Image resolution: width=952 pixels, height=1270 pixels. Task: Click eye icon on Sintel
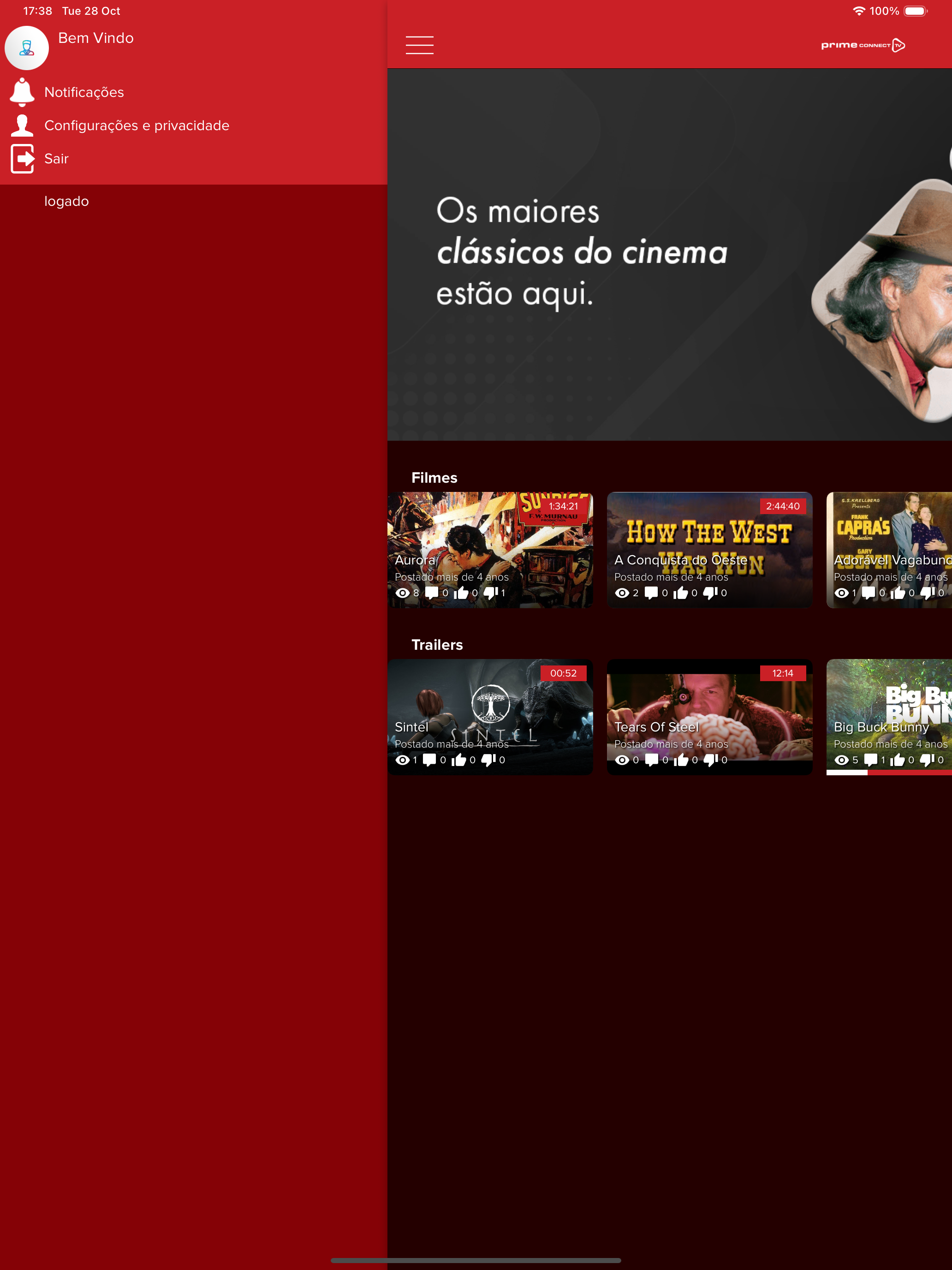pyautogui.click(x=403, y=760)
